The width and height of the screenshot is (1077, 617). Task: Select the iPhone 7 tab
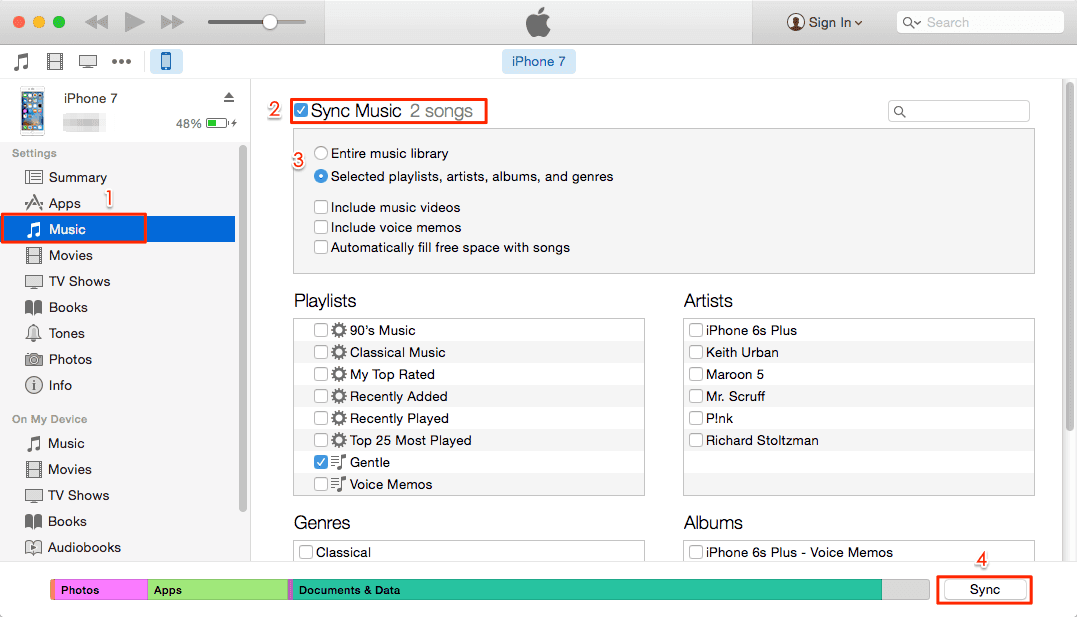[x=538, y=61]
